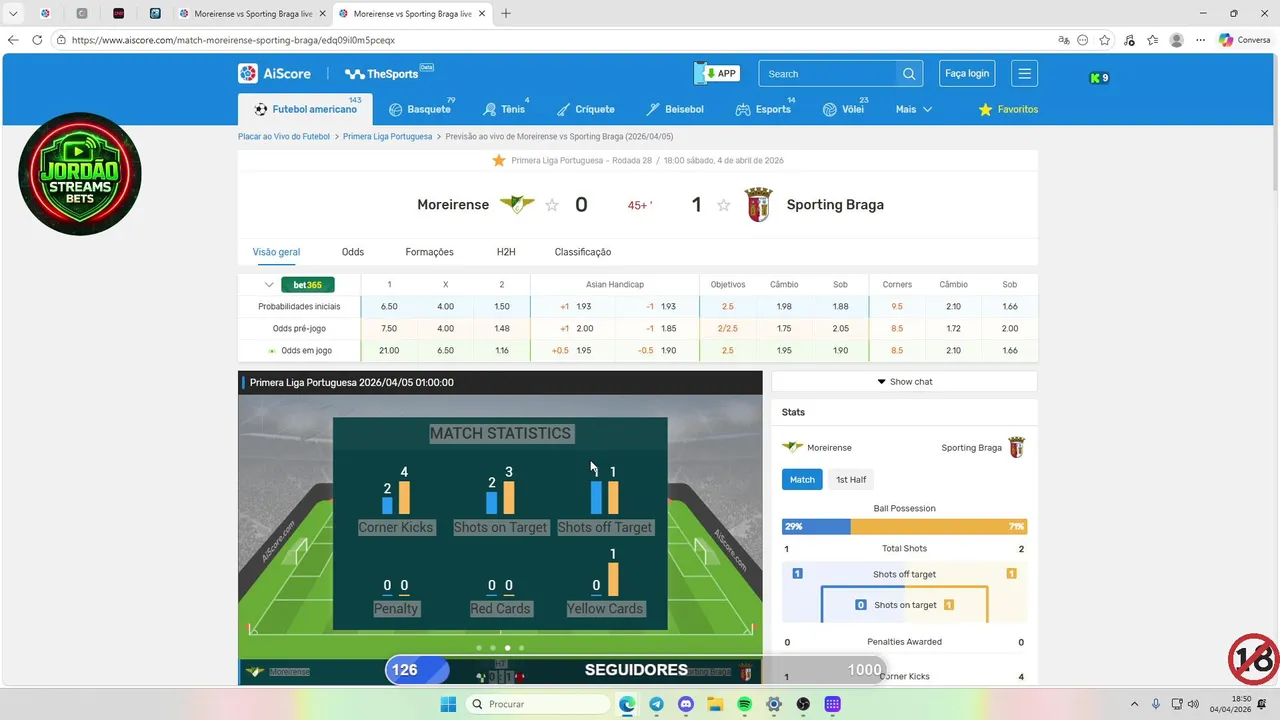The height and width of the screenshot is (720, 1280).
Task: Expand the Mais sports dropdown
Action: (x=914, y=109)
